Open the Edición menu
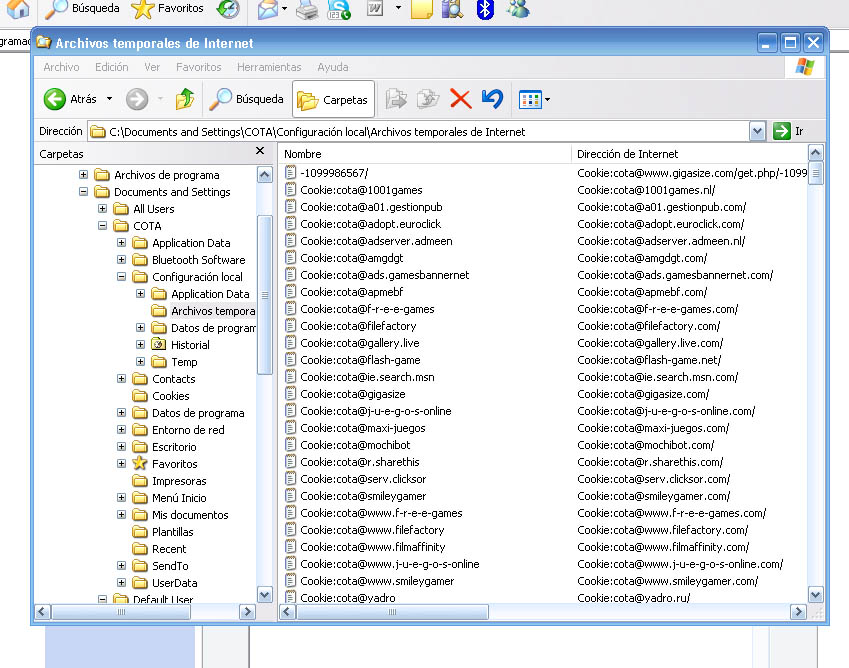849x668 pixels. pyautogui.click(x=112, y=67)
